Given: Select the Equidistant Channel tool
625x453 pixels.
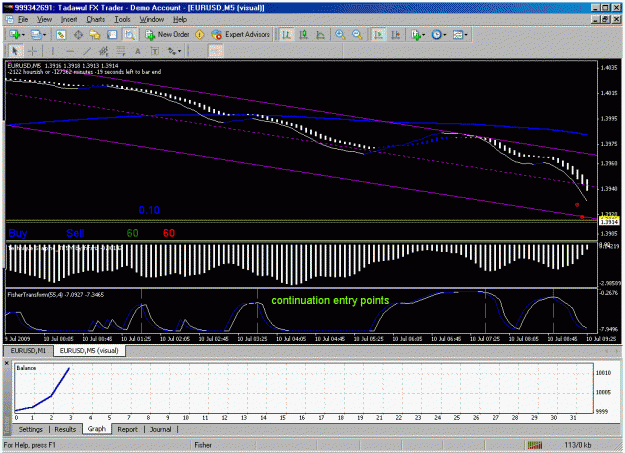Looking at the screenshot, I should pos(104,51).
